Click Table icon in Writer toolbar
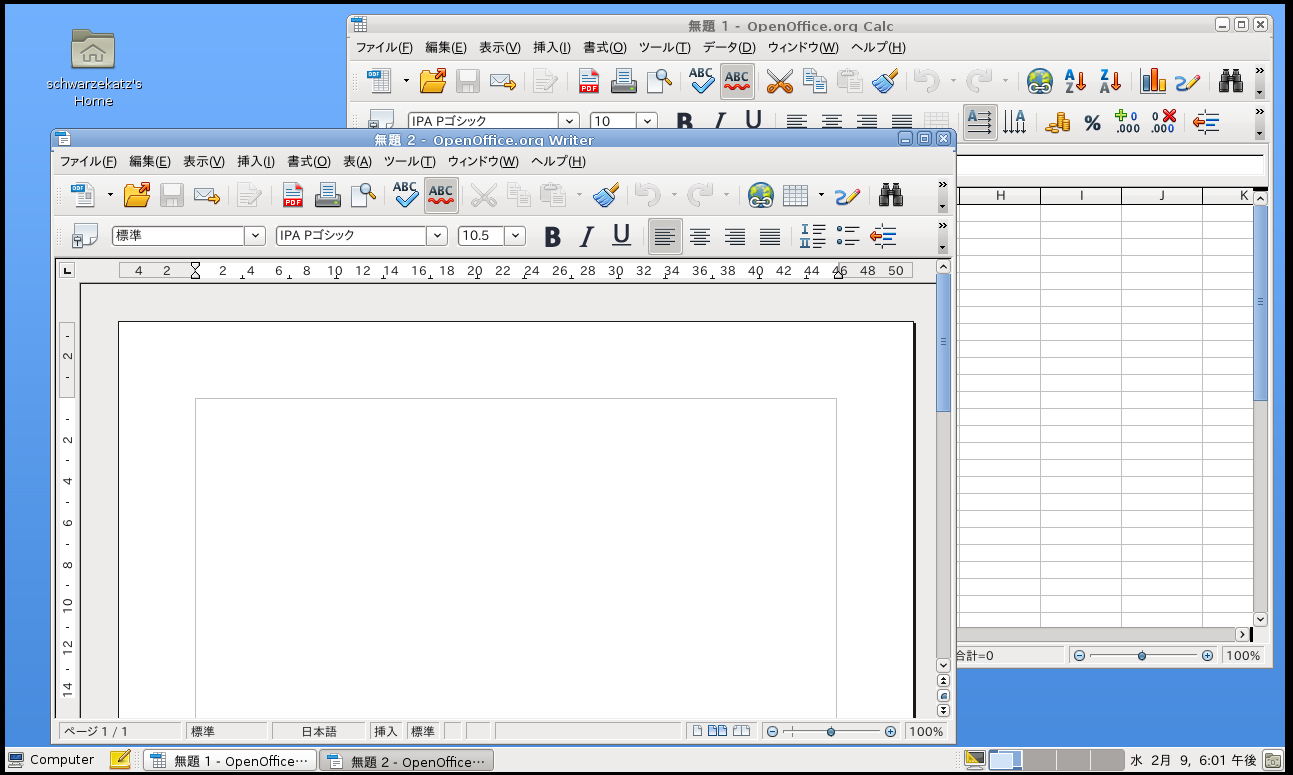The height and width of the screenshot is (775, 1293). [x=795, y=194]
